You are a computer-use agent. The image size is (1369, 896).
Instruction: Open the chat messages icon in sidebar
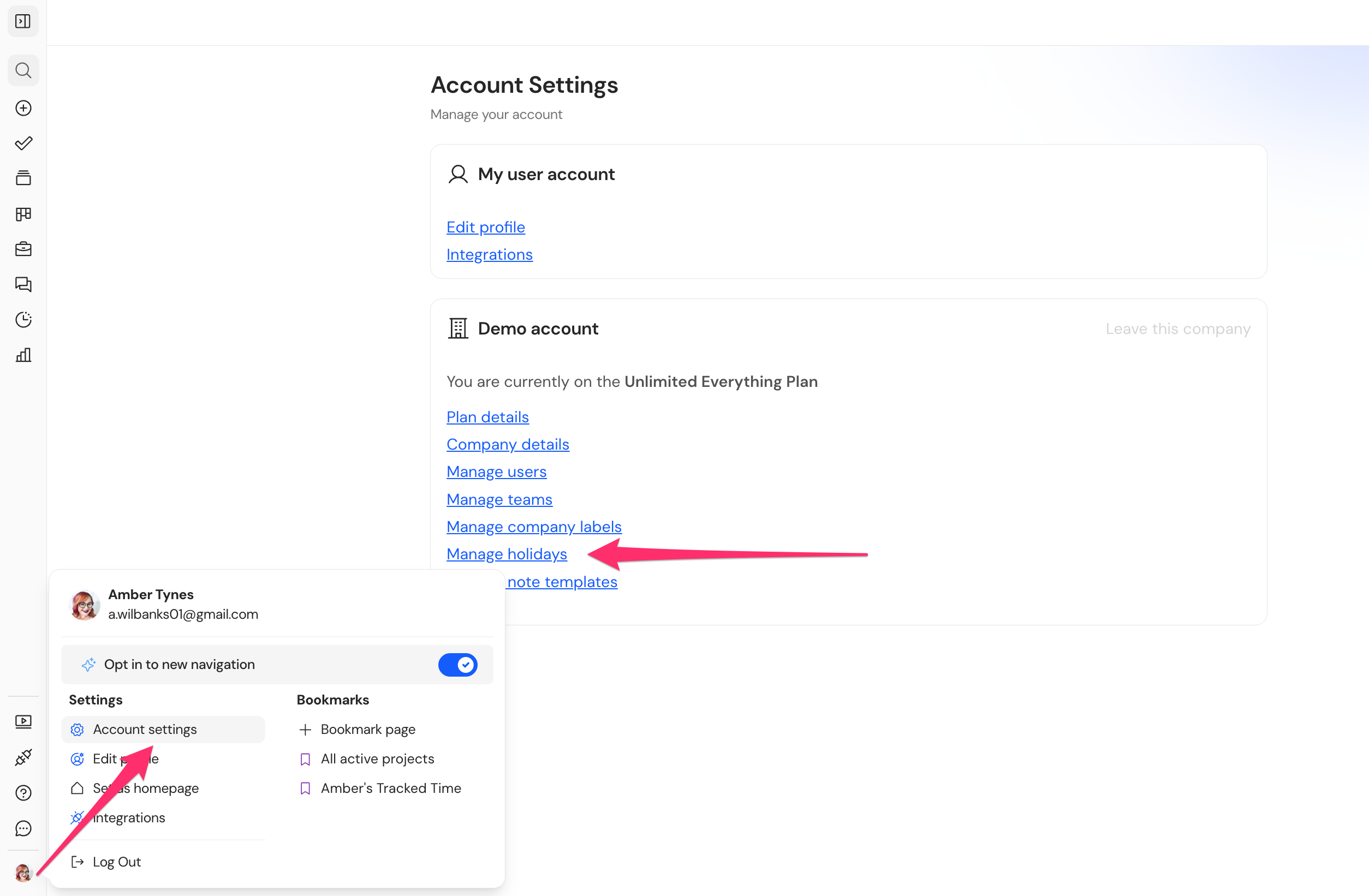pos(23,284)
